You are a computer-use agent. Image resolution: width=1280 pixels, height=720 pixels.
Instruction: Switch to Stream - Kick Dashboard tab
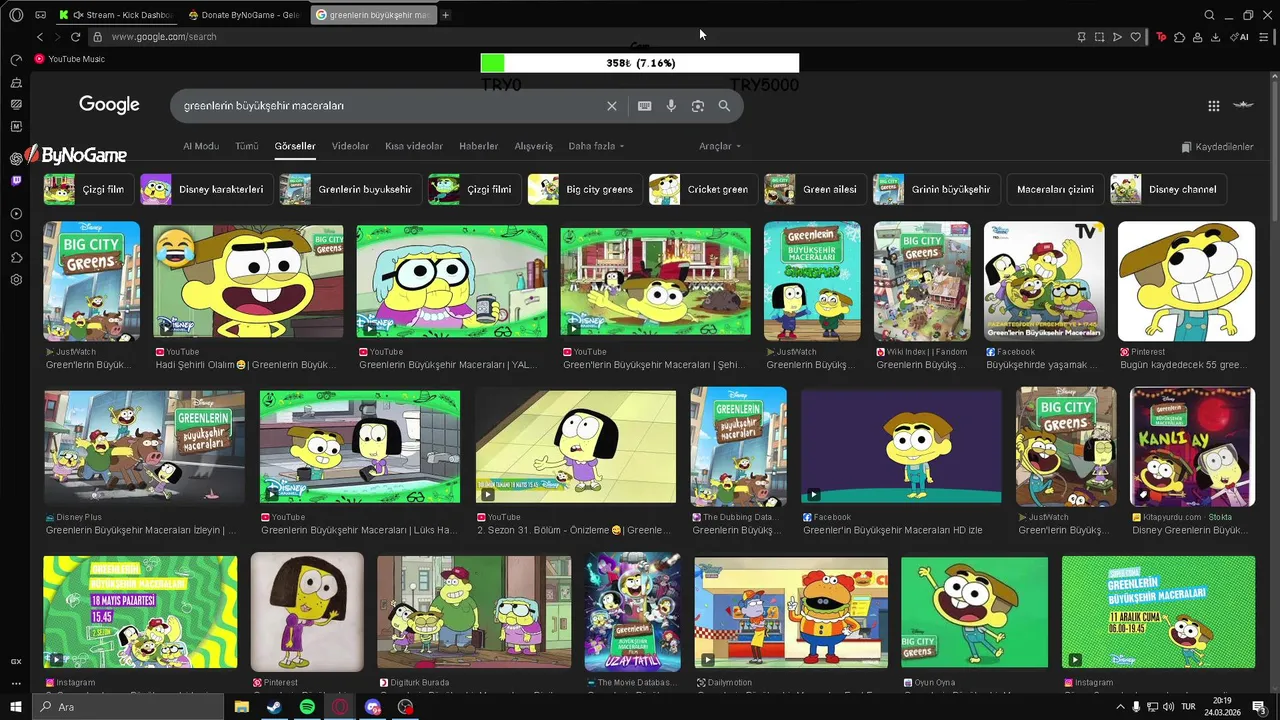116,15
